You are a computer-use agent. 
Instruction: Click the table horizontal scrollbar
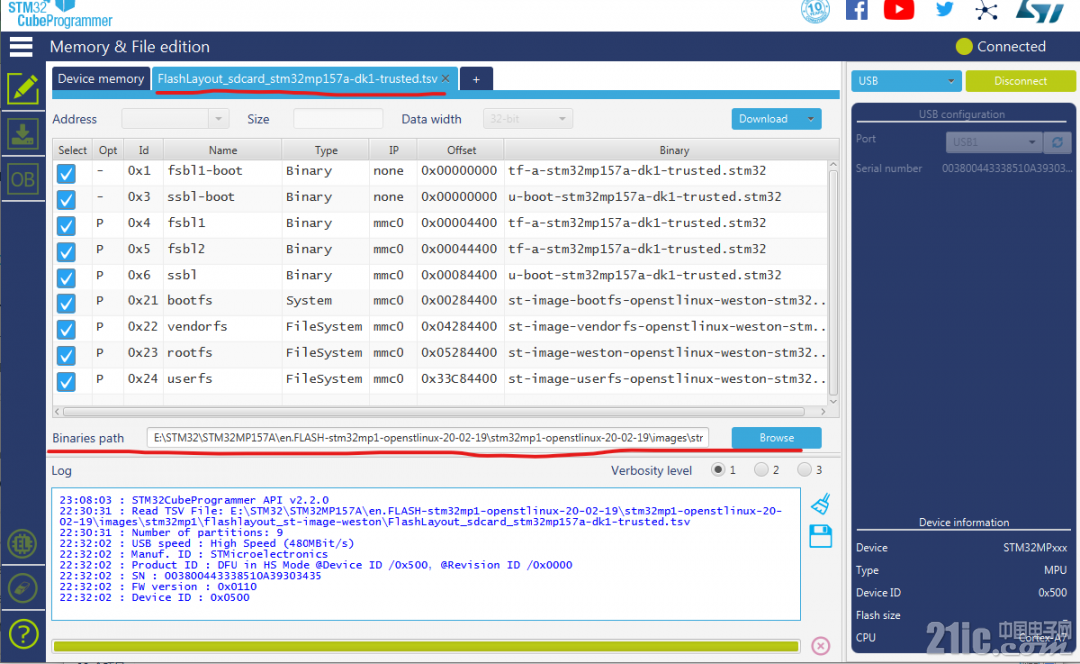pos(434,411)
